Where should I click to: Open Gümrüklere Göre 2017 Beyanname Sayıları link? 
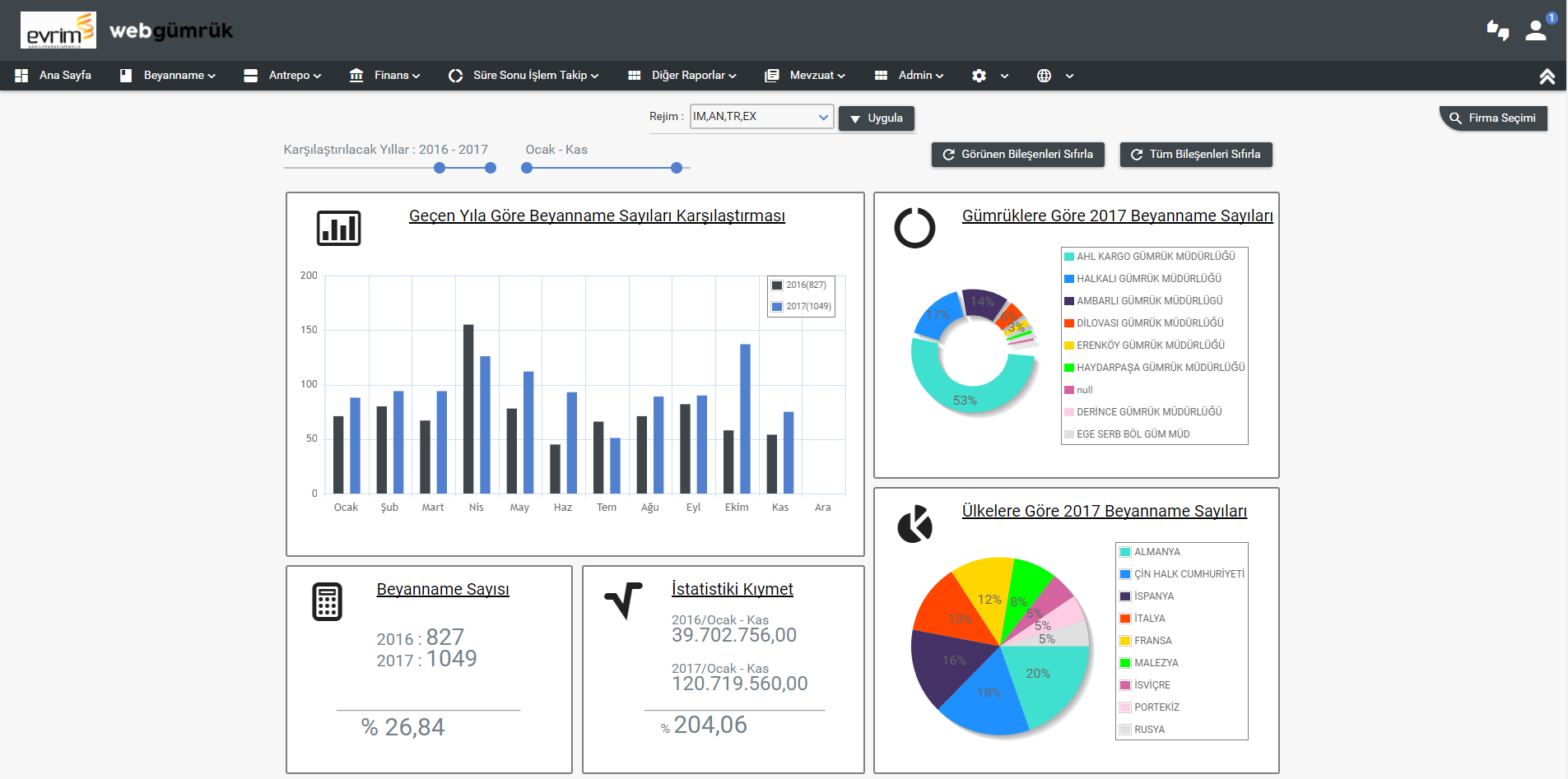click(1118, 216)
